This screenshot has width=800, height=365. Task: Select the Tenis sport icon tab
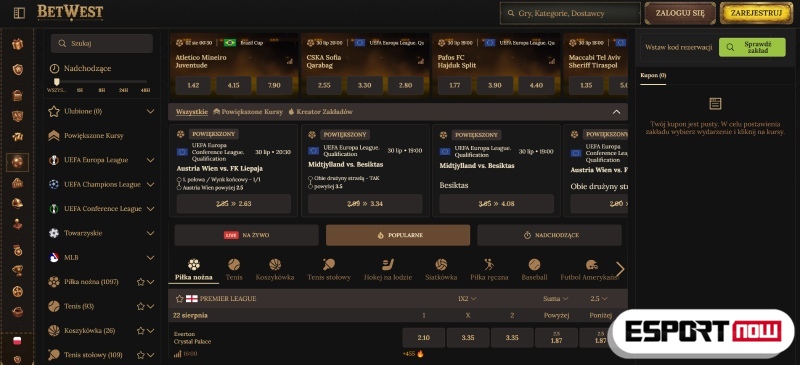point(234,269)
